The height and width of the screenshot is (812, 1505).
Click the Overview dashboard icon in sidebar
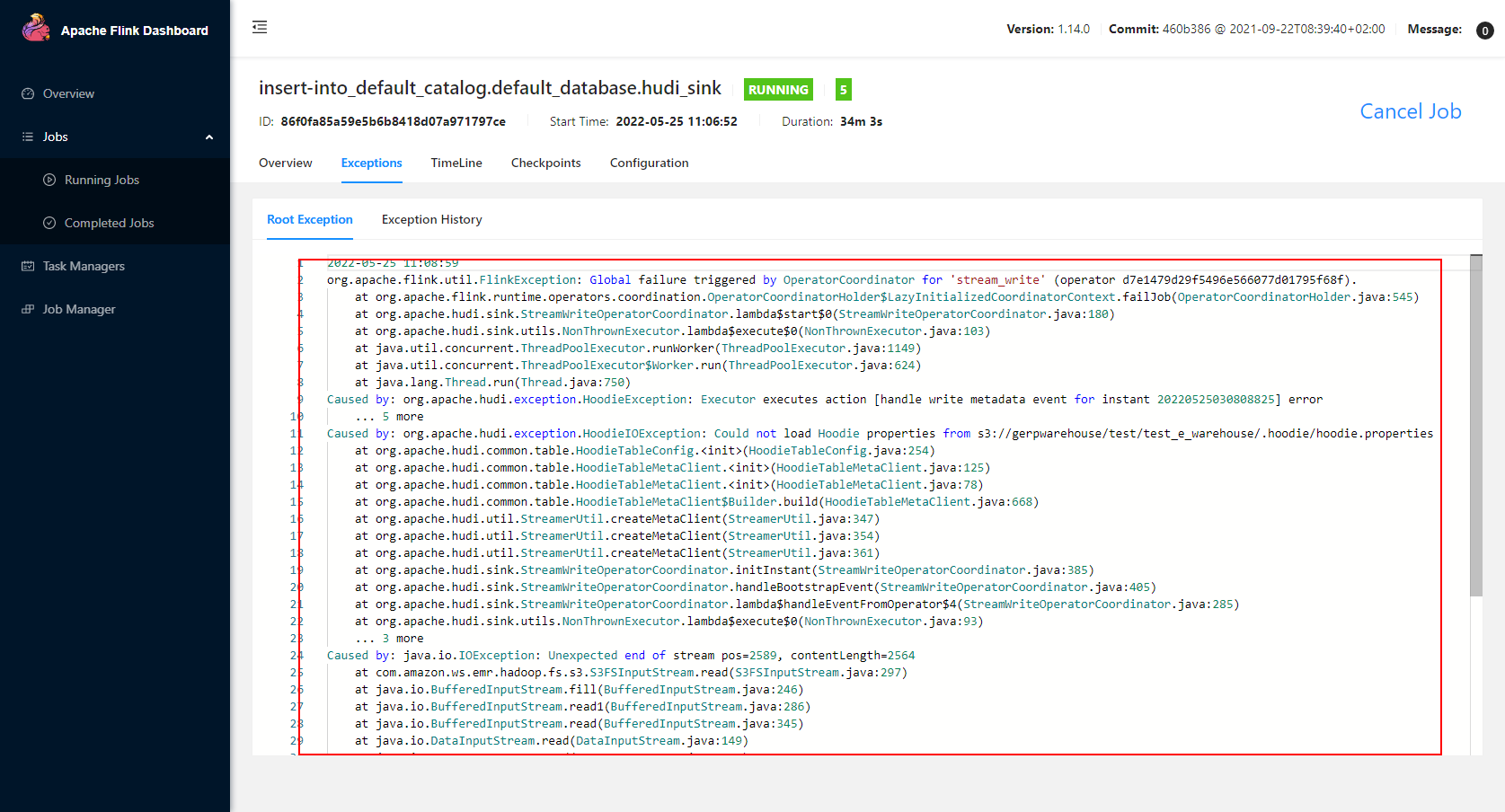[28, 93]
